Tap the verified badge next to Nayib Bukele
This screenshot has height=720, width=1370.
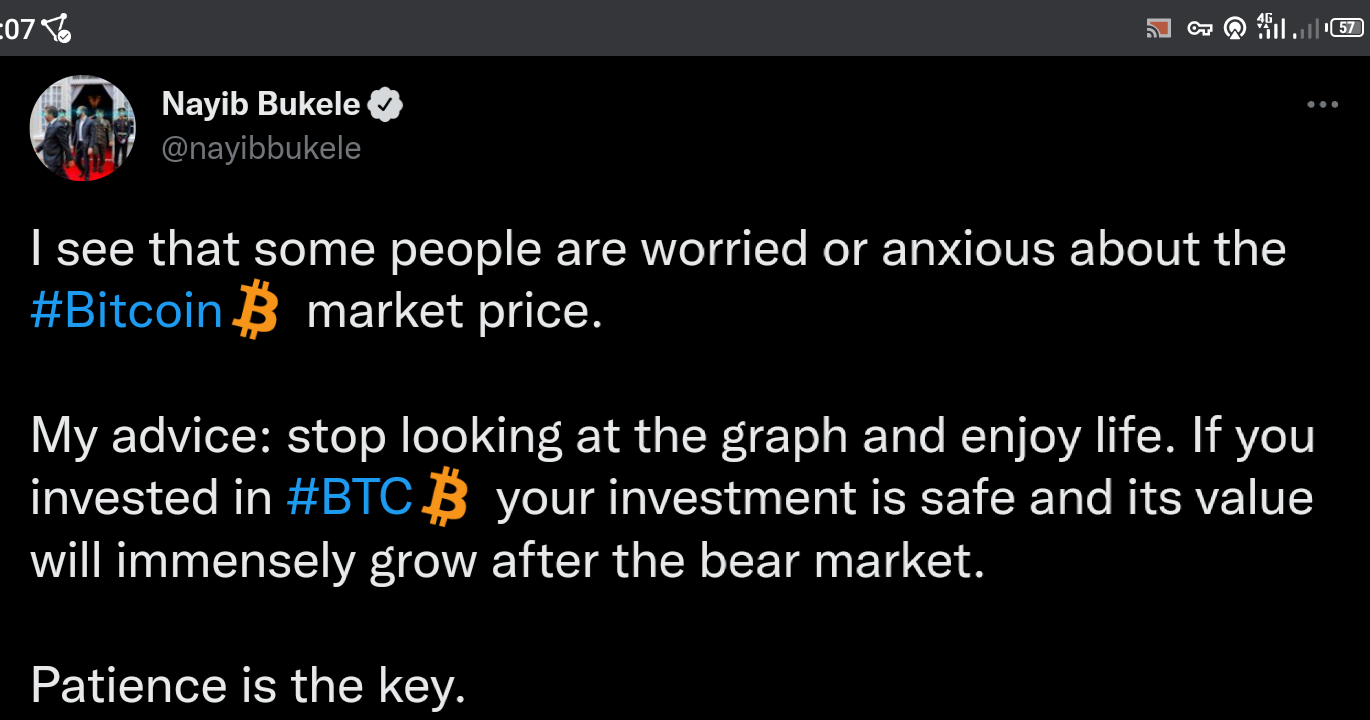pos(386,105)
